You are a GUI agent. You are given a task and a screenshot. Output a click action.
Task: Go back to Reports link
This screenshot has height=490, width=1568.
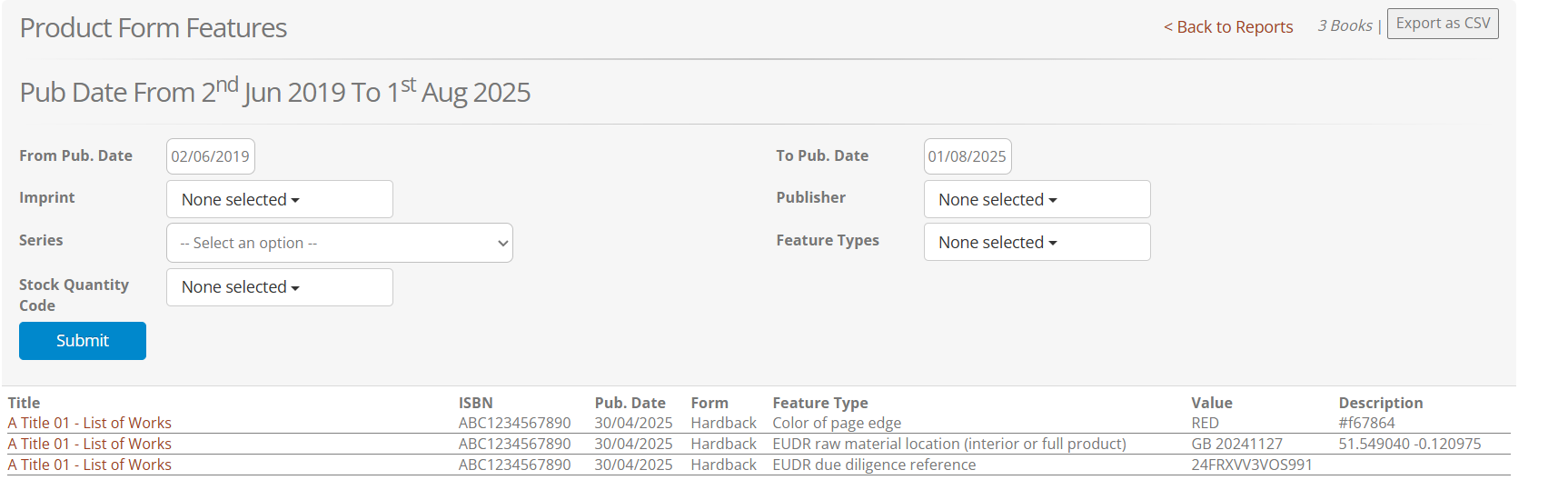(x=1228, y=27)
